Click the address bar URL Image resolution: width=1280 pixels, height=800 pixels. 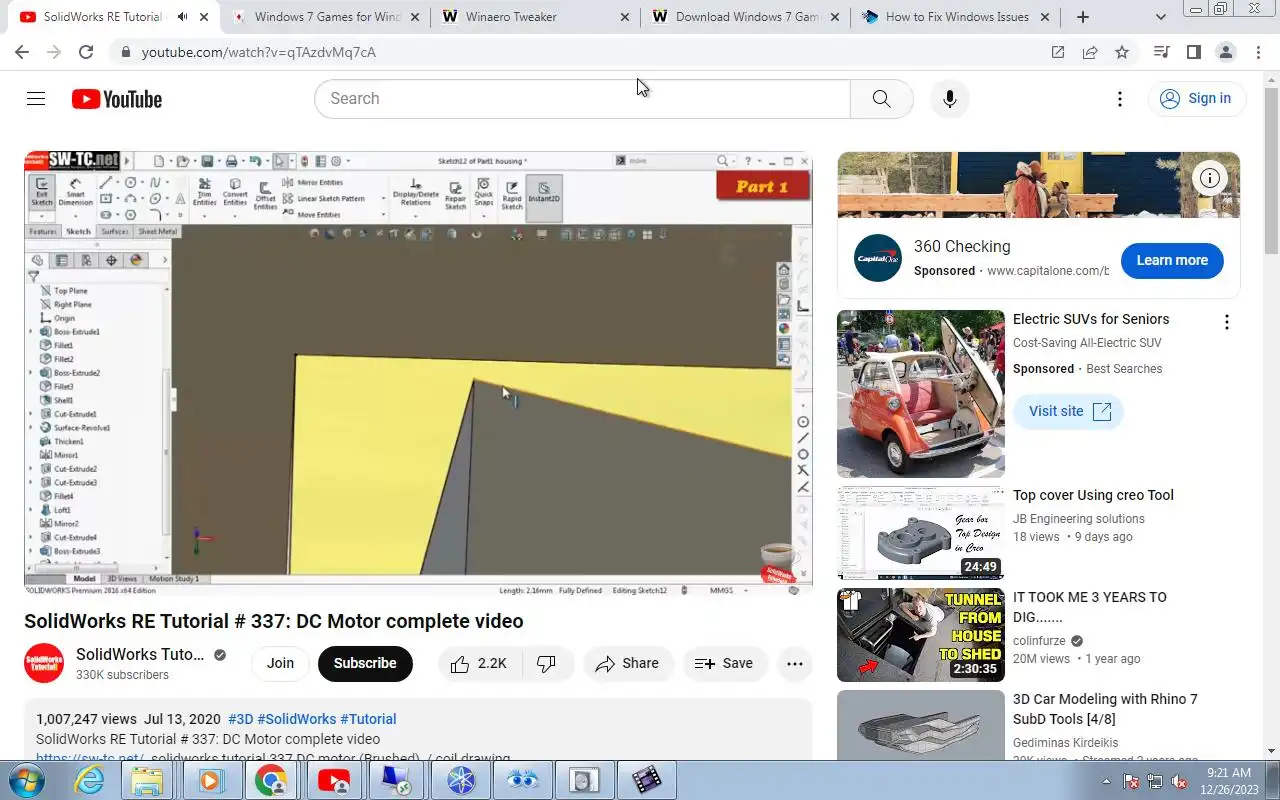pyautogui.click(x=259, y=52)
